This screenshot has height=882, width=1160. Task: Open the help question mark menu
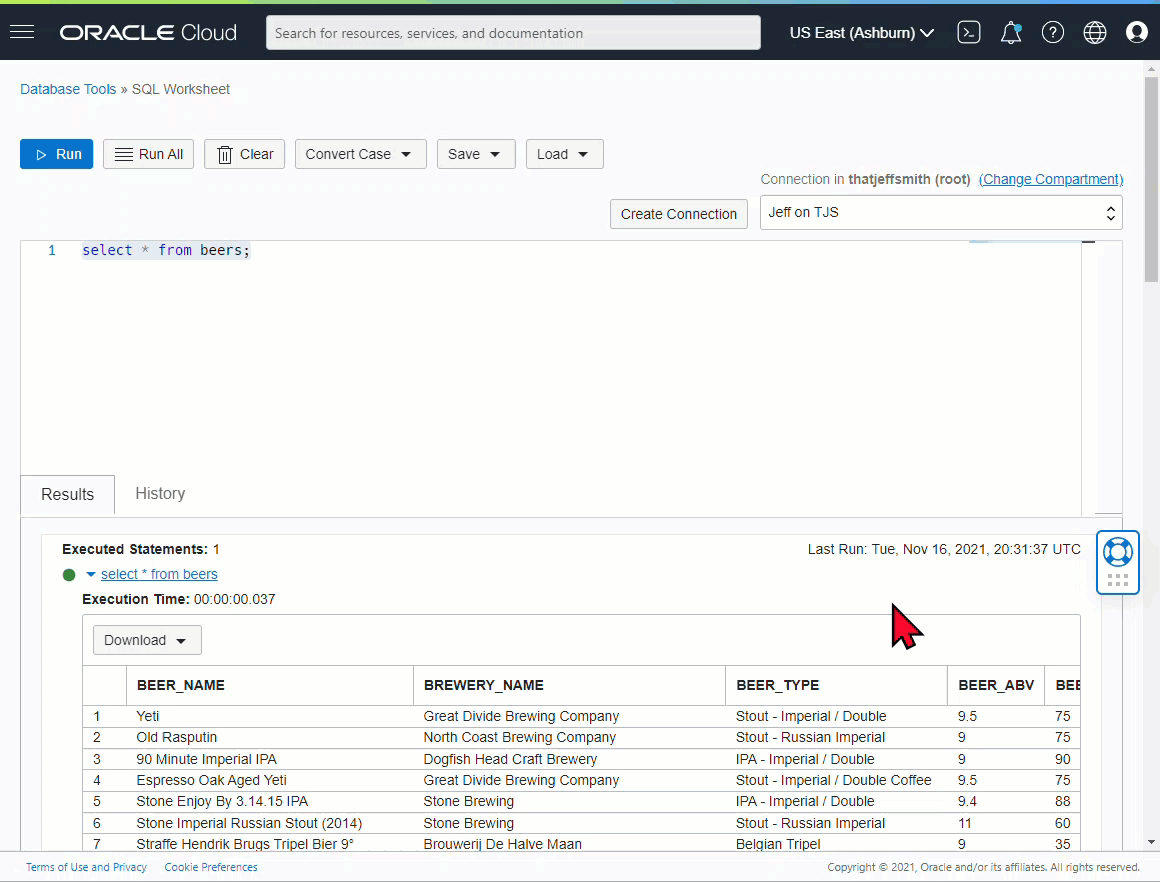pyautogui.click(x=1053, y=33)
